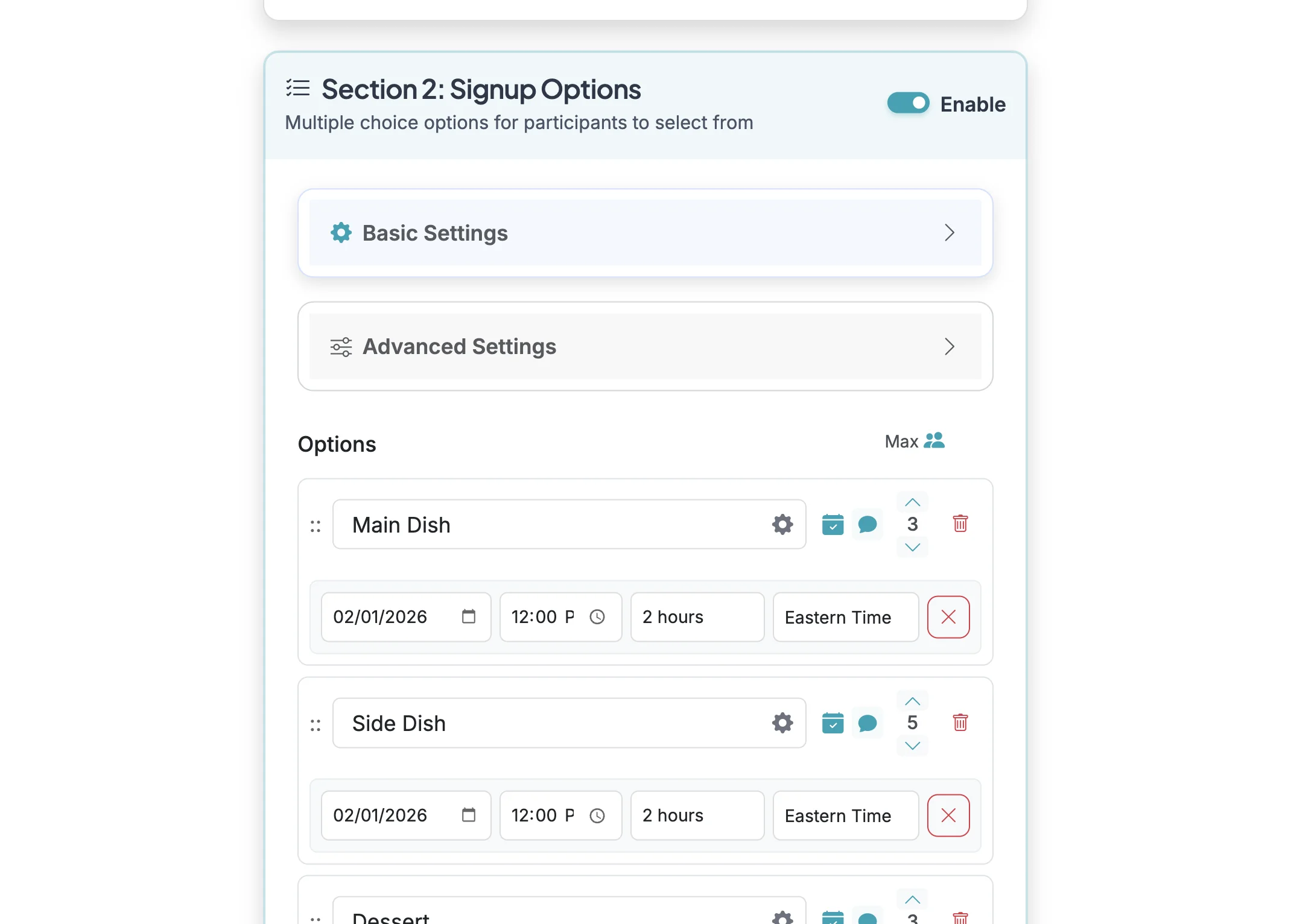The image size is (1291, 924).
Task: Open calendar picker in Main Dish date field
Action: [469, 616]
